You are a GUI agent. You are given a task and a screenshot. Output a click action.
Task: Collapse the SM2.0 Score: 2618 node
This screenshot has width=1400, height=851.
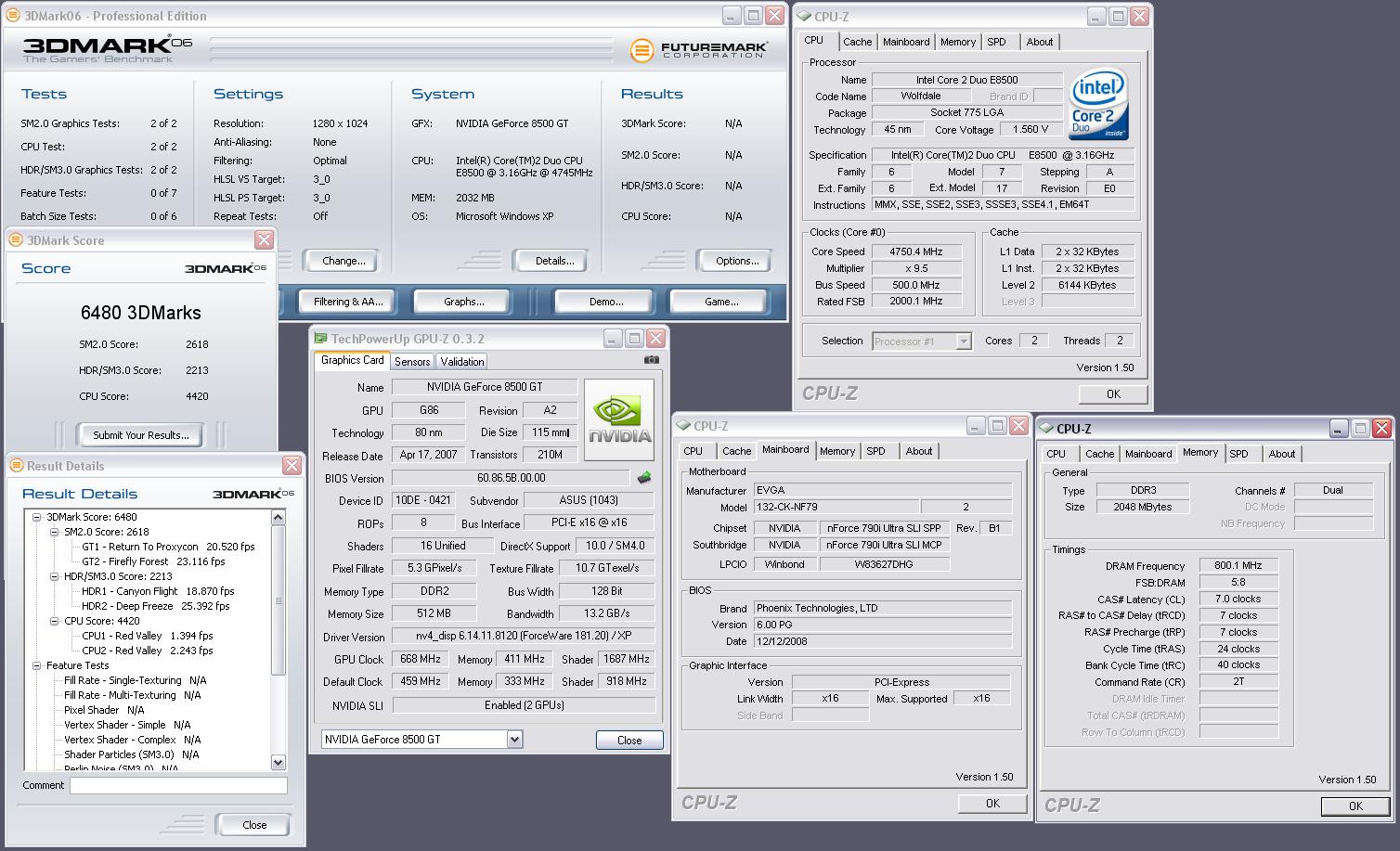[54, 532]
